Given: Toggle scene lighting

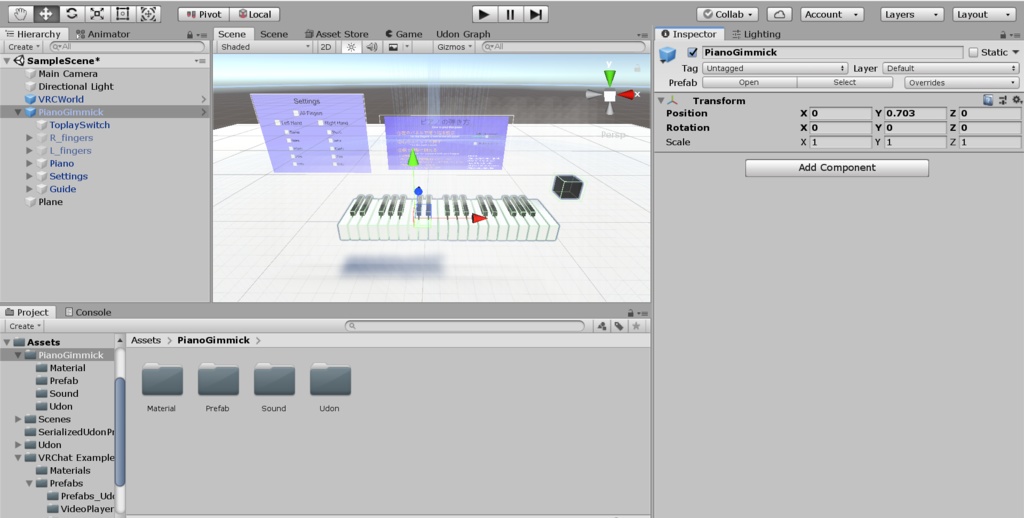Looking at the screenshot, I should pos(351,47).
